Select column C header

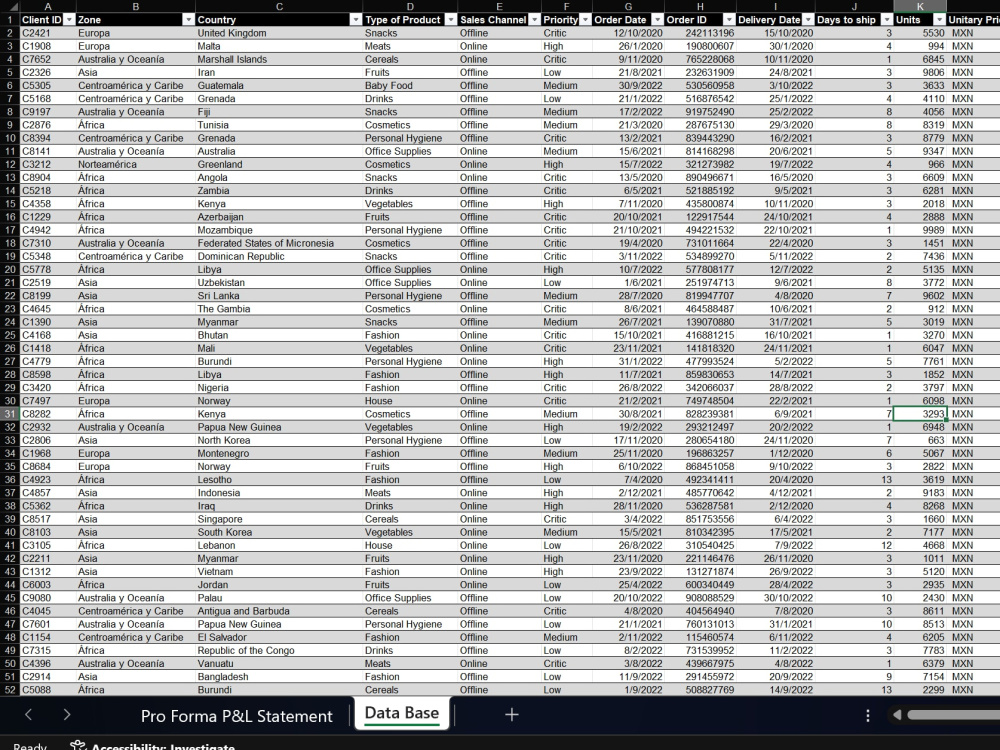(x=279, y=6)
